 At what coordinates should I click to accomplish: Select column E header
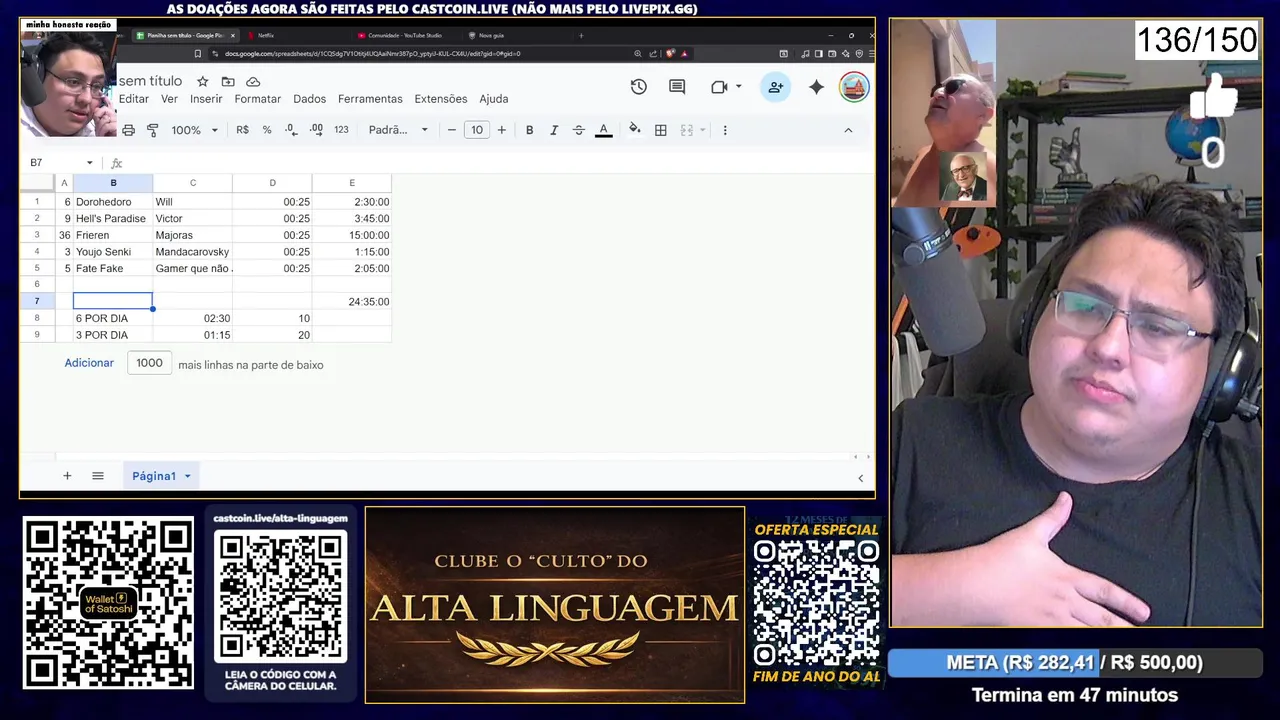click(x=352, y=183)
